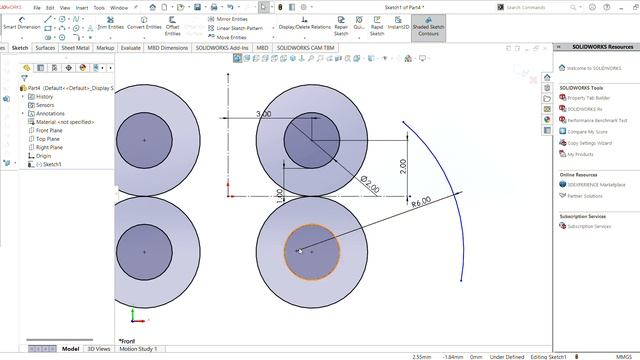Toggle Shaded Sketch Contours
Viewport: 640px width, 360px height.
pos(428,27)
